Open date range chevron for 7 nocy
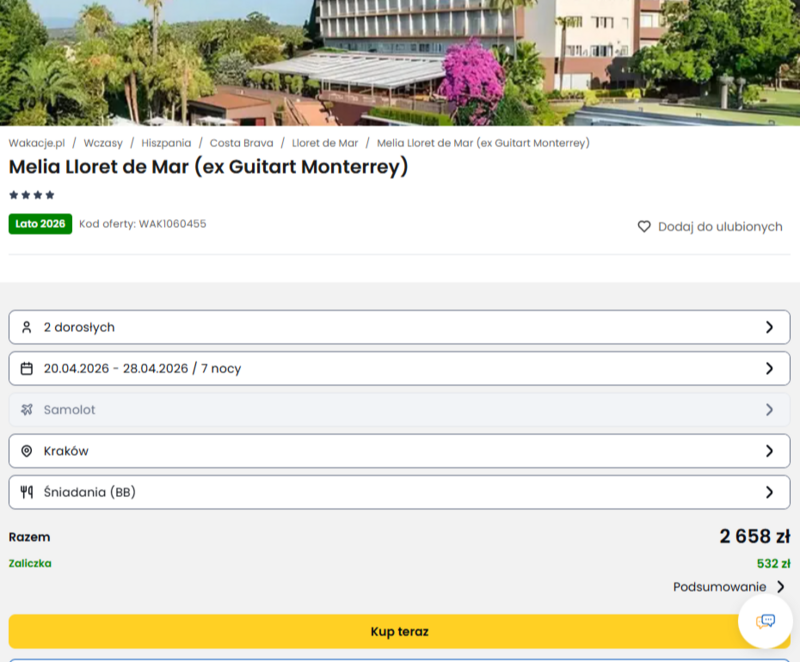This screenshot has width=800, height=662. 769,368
